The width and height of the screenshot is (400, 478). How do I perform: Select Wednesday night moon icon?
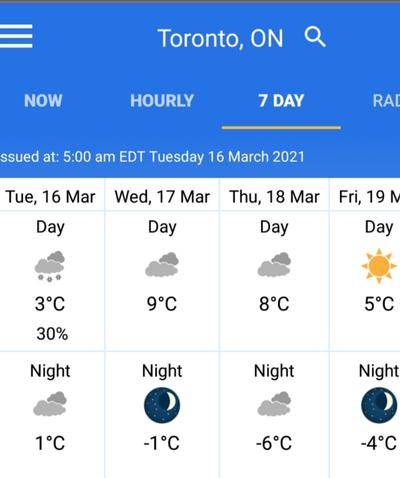[162, 405]
